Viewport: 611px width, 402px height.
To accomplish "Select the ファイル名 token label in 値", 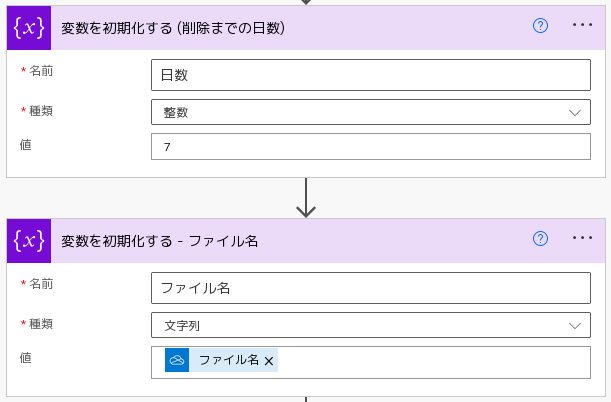I will [x=229, y=360].
